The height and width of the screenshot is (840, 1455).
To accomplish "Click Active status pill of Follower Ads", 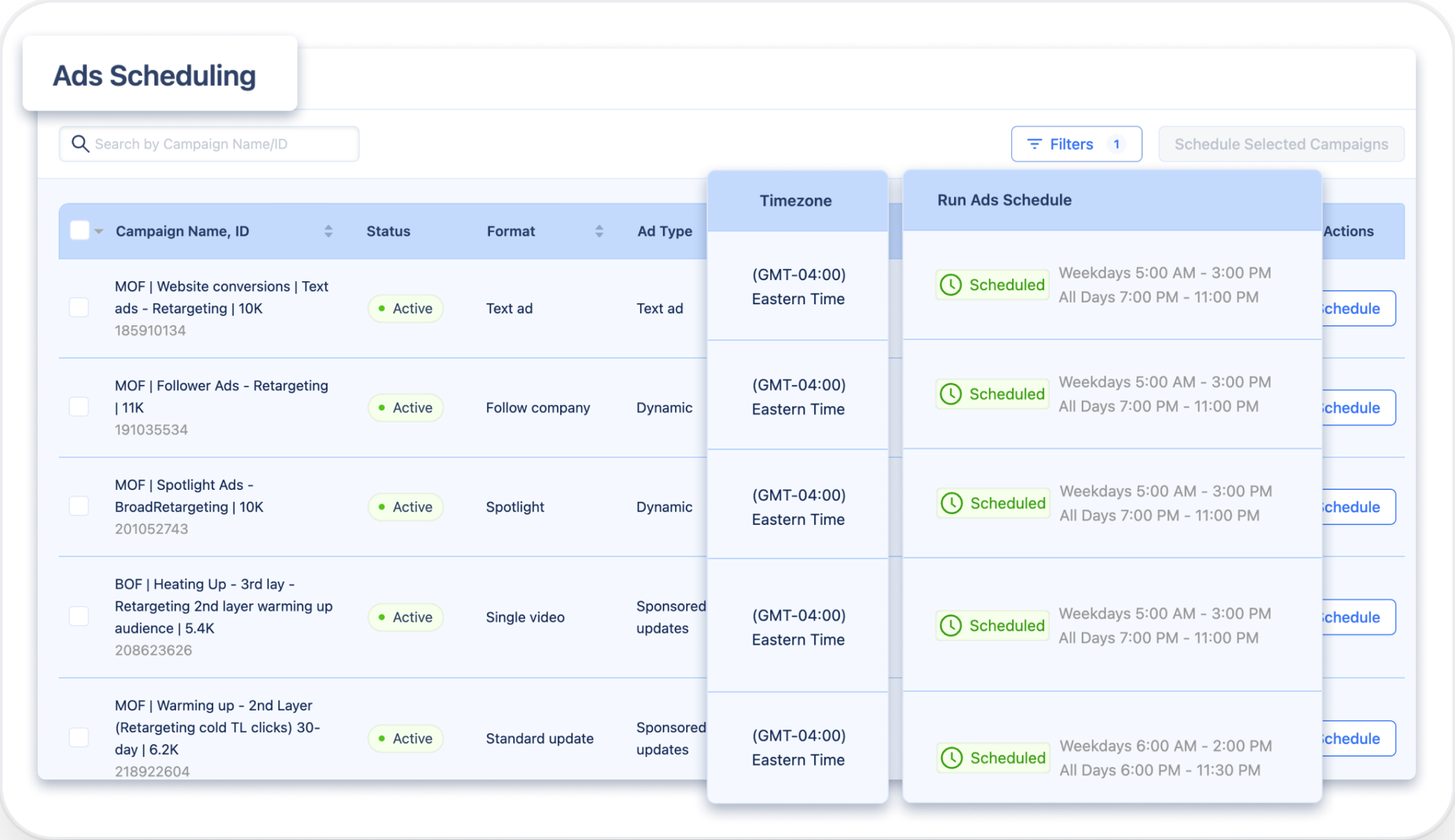I will (x=405, y=408).
